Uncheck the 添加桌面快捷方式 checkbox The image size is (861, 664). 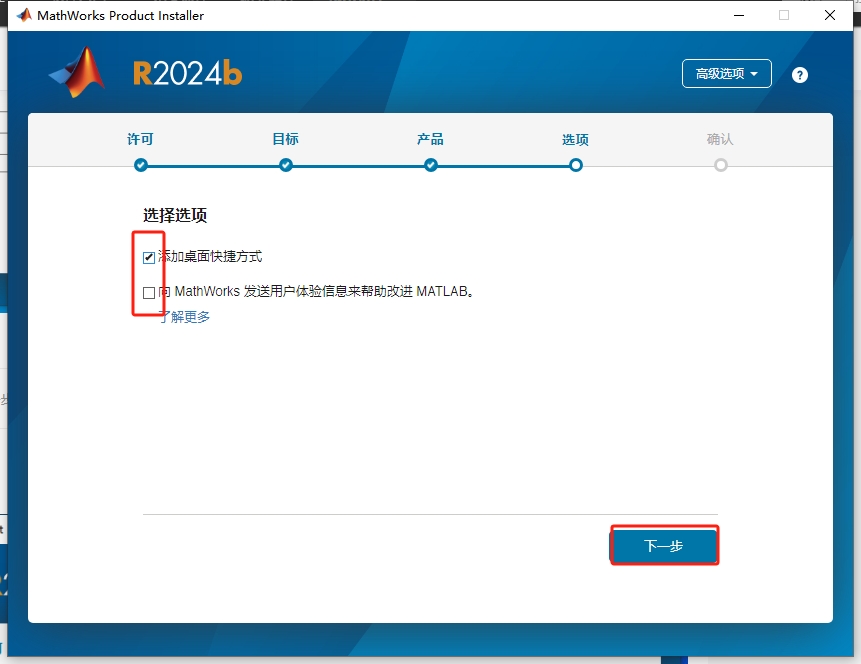click(150, 256)
